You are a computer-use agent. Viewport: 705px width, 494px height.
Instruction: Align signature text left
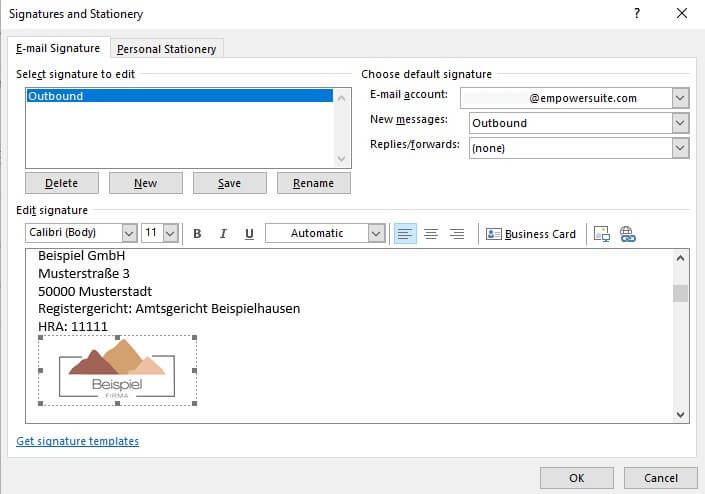coord(405,234)
